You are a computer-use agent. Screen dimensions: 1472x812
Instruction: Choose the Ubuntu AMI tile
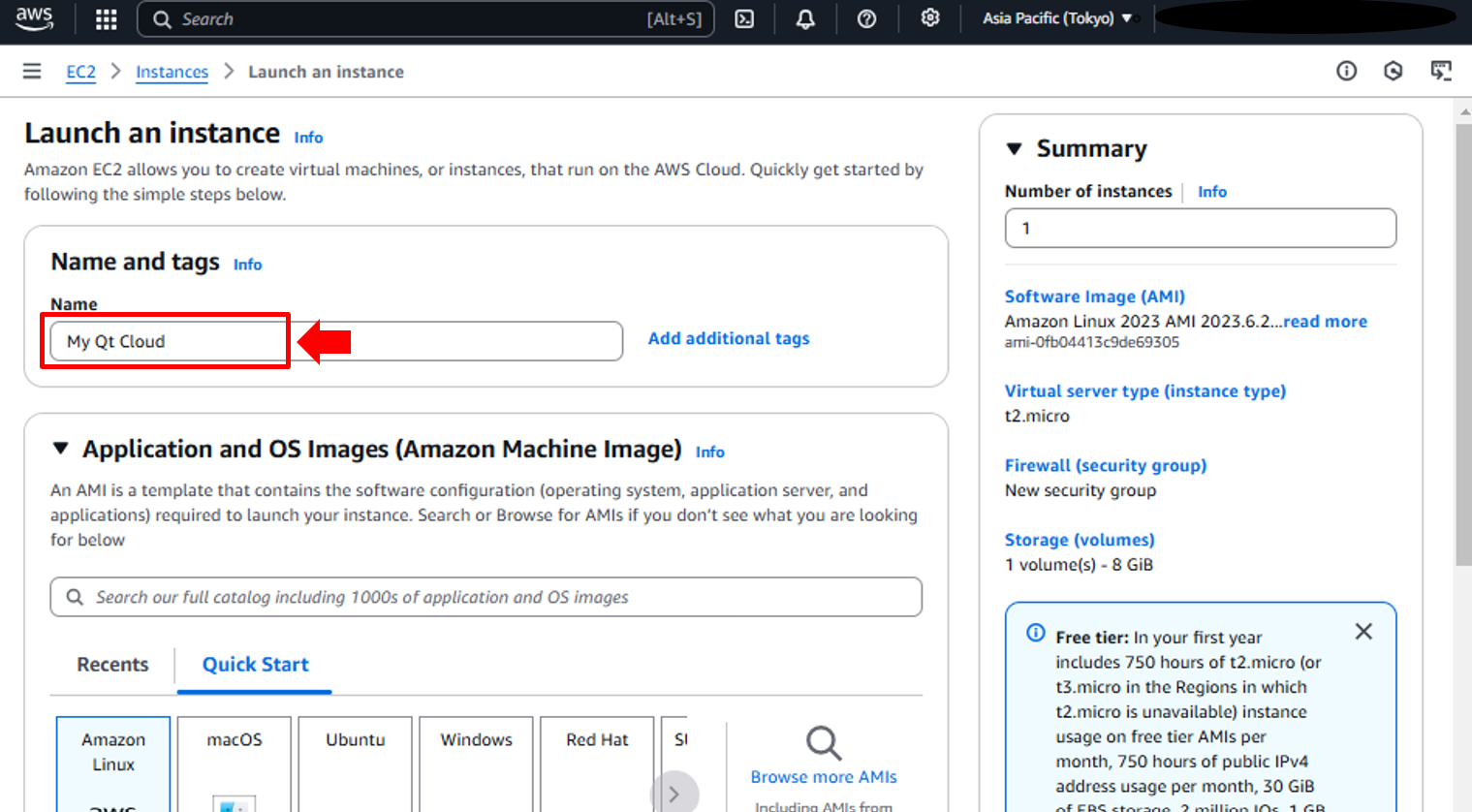pyautogui.click(x=355, y=763)
